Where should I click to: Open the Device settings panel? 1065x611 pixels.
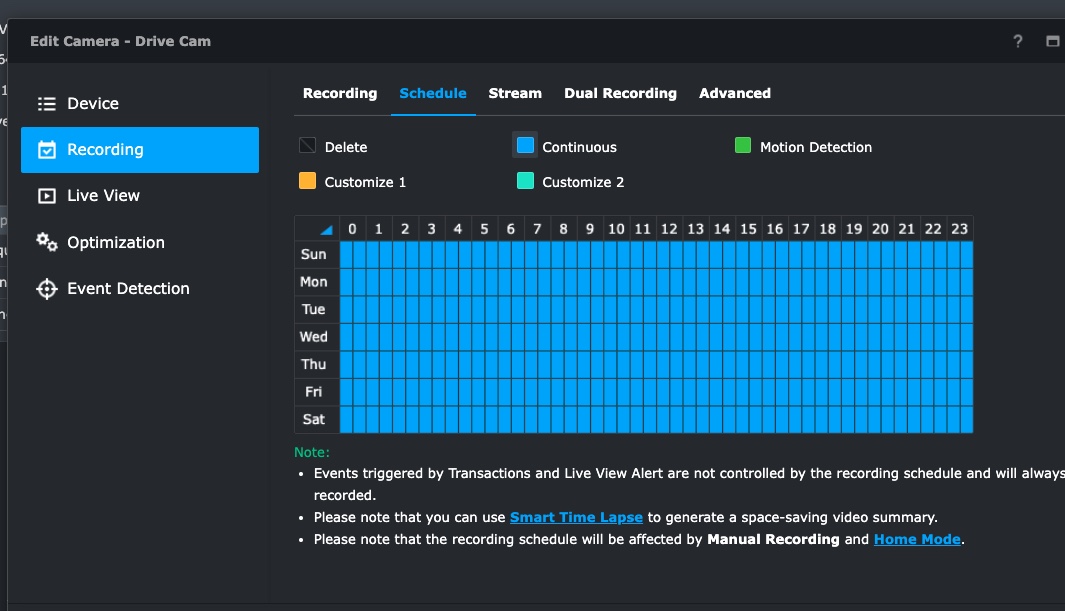coord(93,102)
